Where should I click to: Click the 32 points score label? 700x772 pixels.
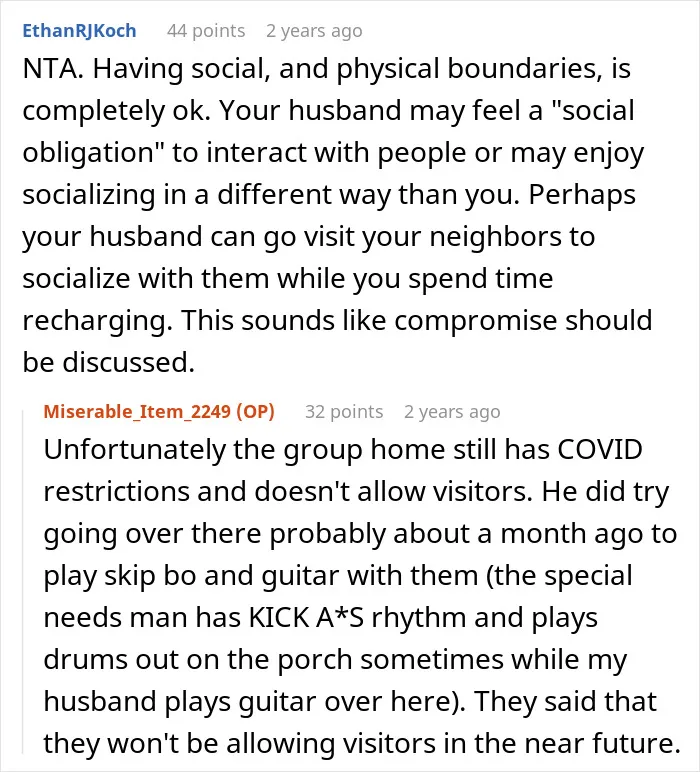tap(344, 411)
